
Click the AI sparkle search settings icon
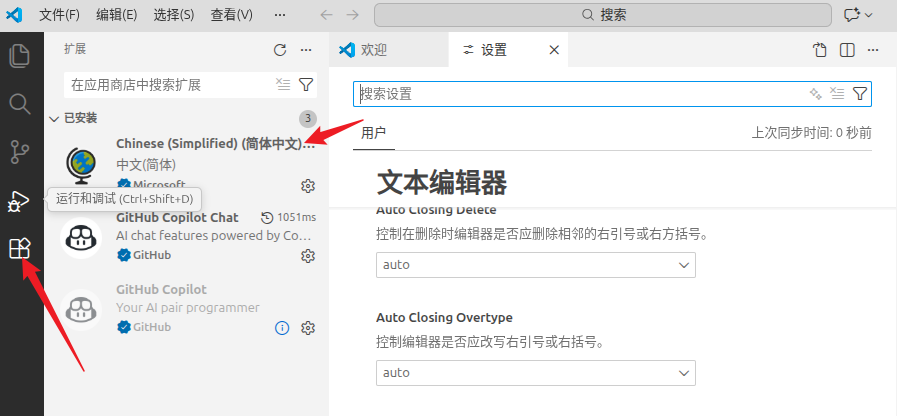click(x=815, y=94)
